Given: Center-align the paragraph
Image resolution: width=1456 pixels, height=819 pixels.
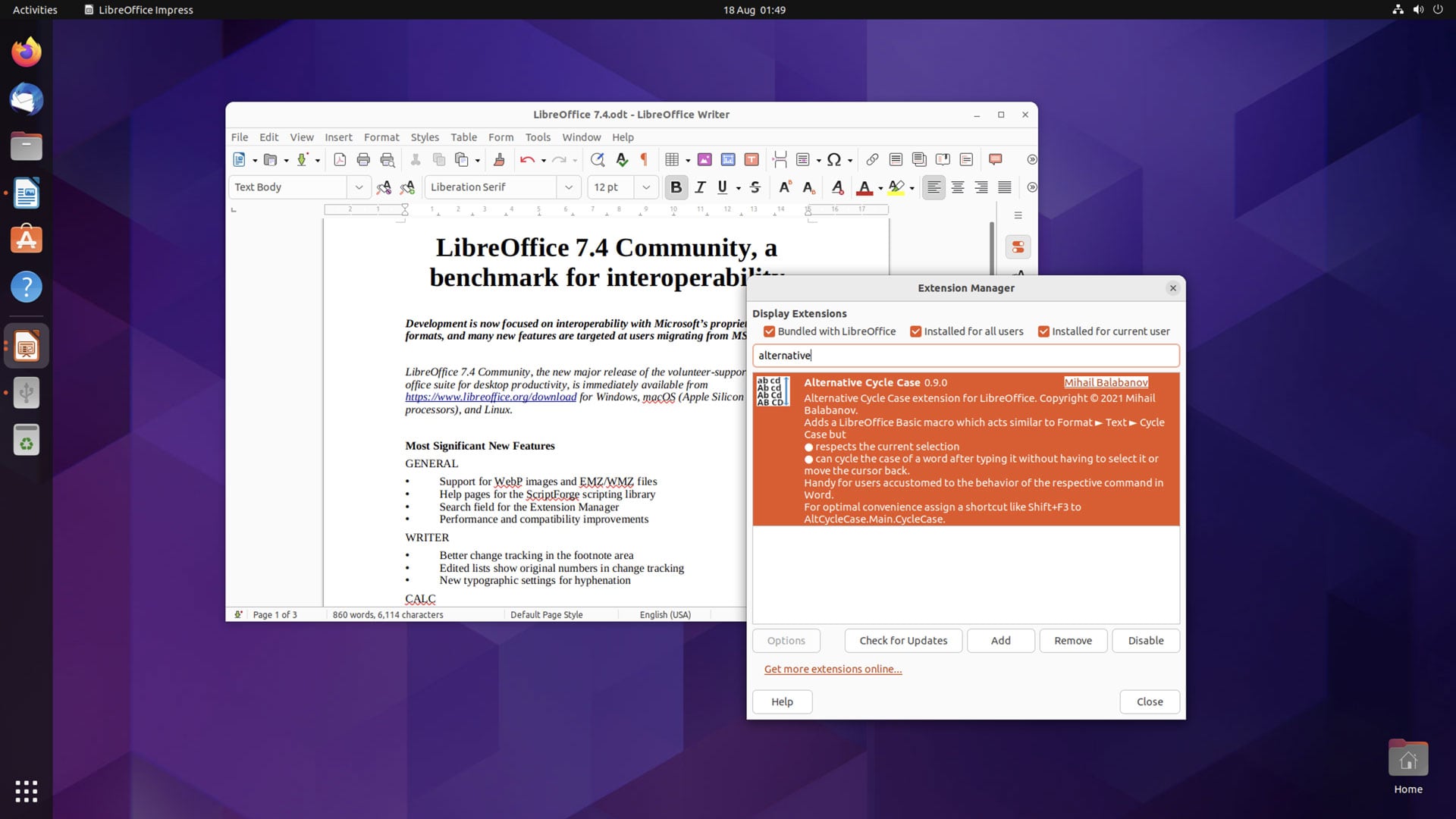Looking at the screenshot, I should tap(958, 187).
